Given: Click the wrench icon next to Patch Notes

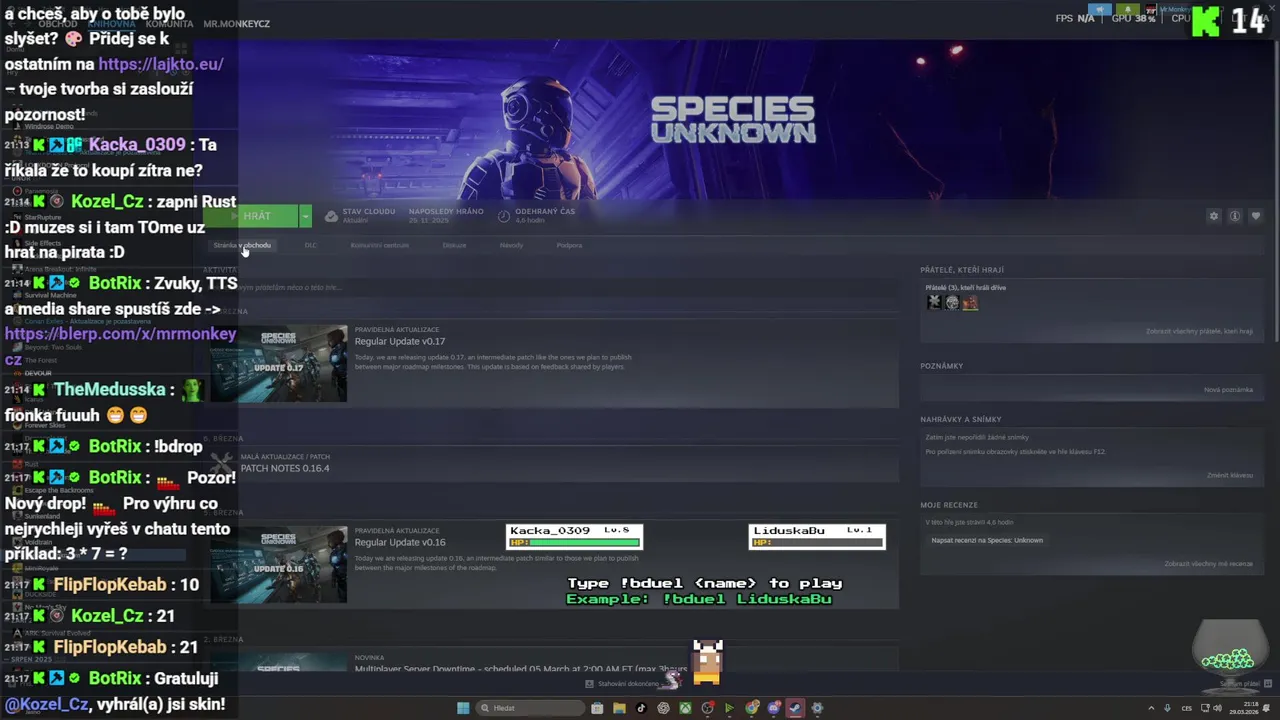Looking at the screenshot, I should pos(222,463).
